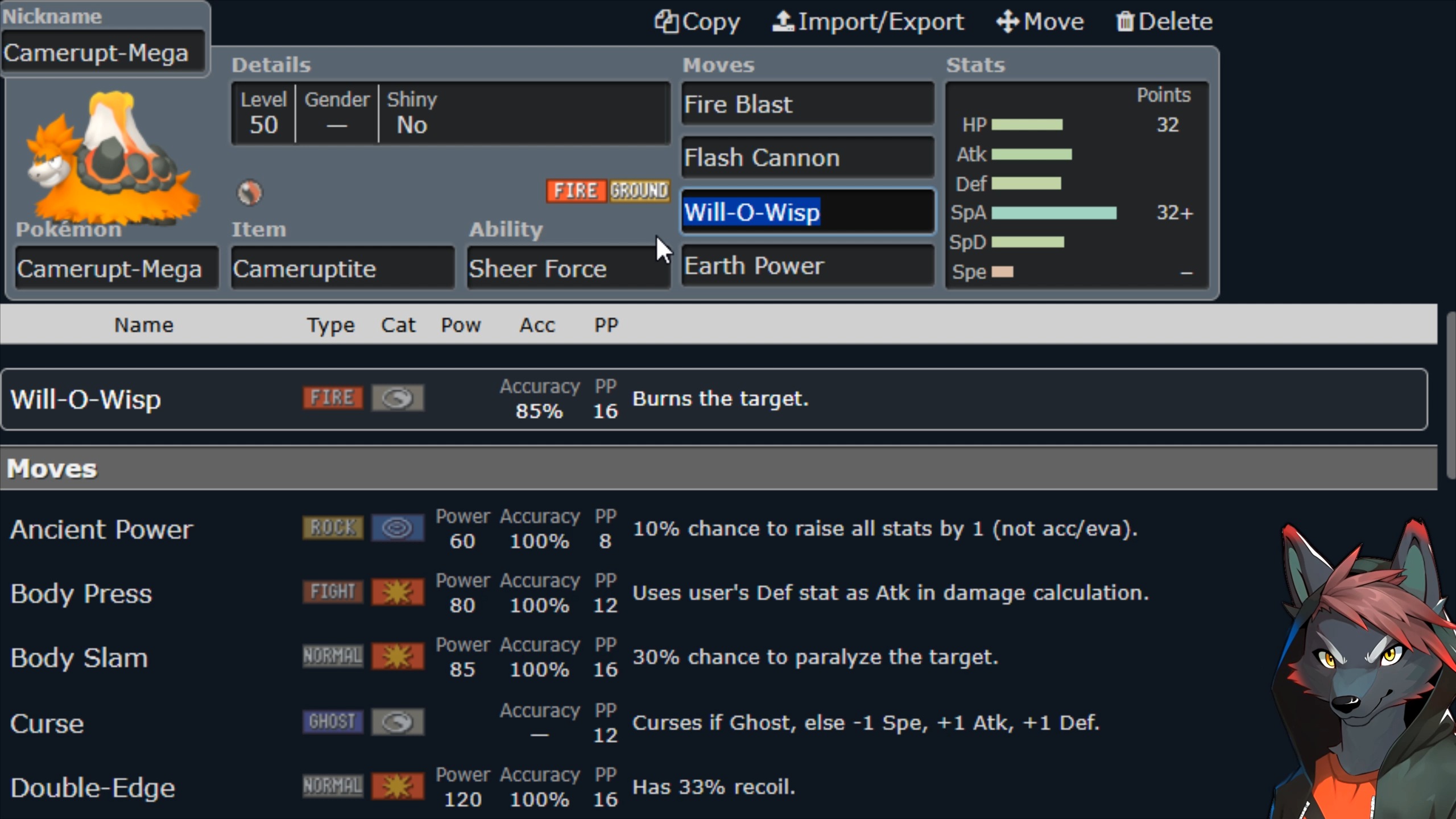The width and height of the screenshot is (1456, 819).
Task: Click the FIGHT type icon for Body Press
Action: 333,592
